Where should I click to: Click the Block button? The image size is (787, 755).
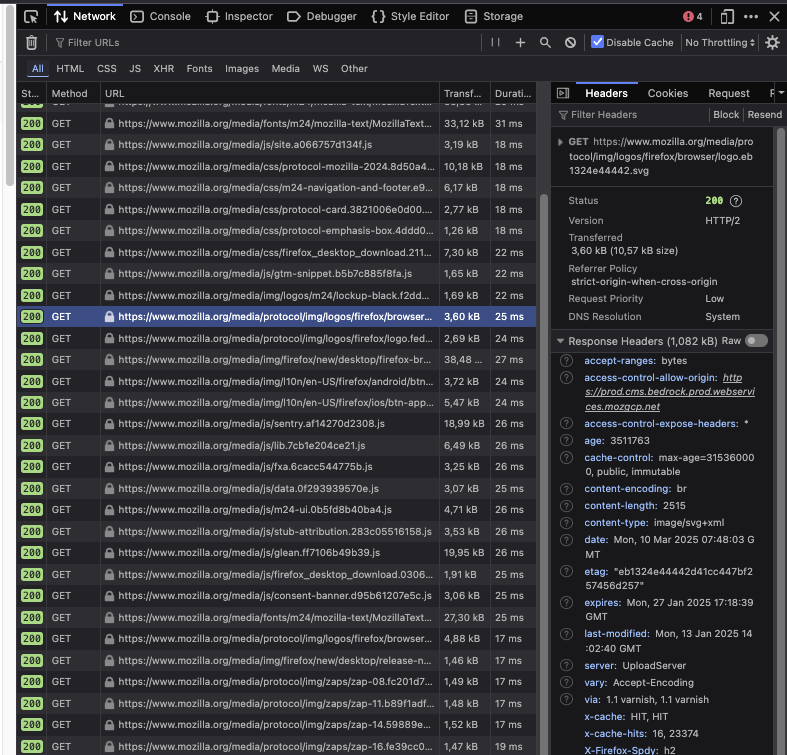(x=726, y=115)
